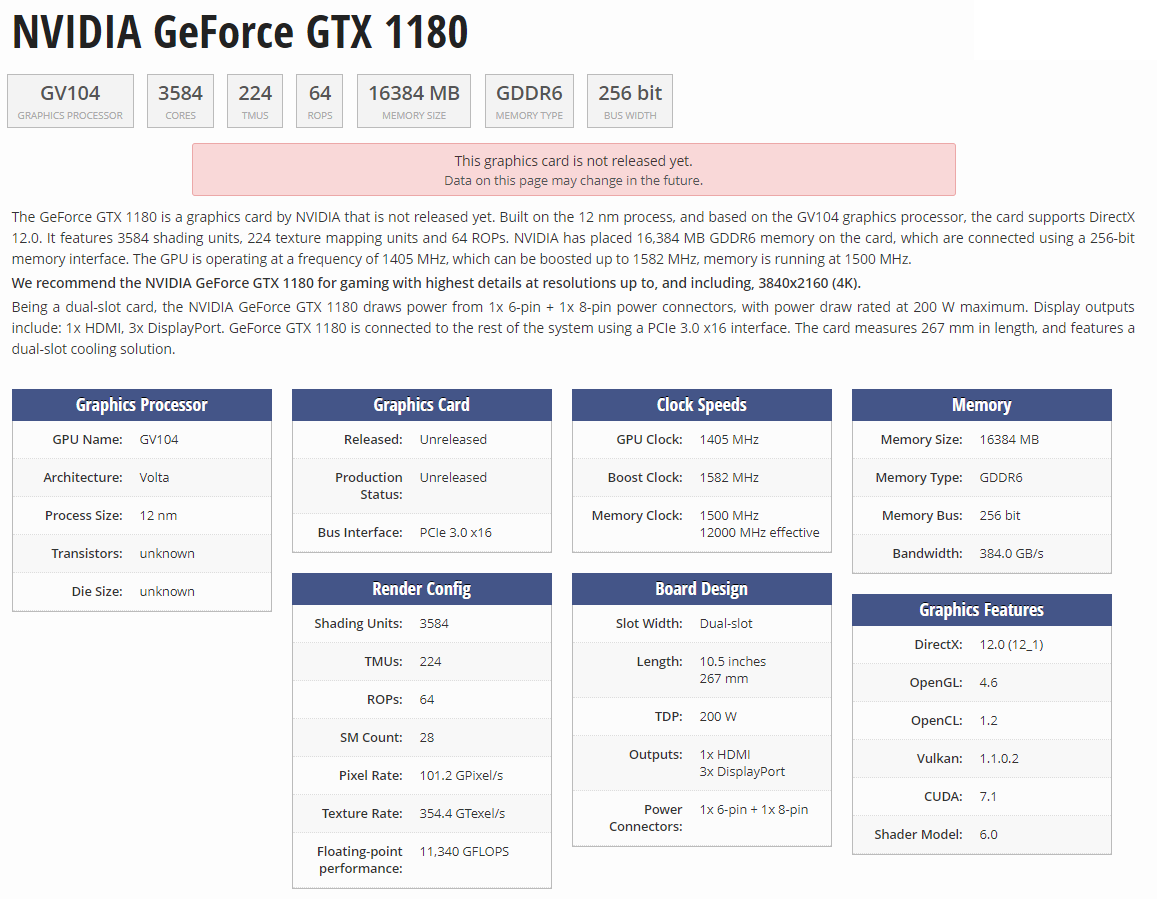The height and width of the screenshot is (904, 1157).
Task: Click the CUDA value 7.1
Action: click(x=987, y=797)
